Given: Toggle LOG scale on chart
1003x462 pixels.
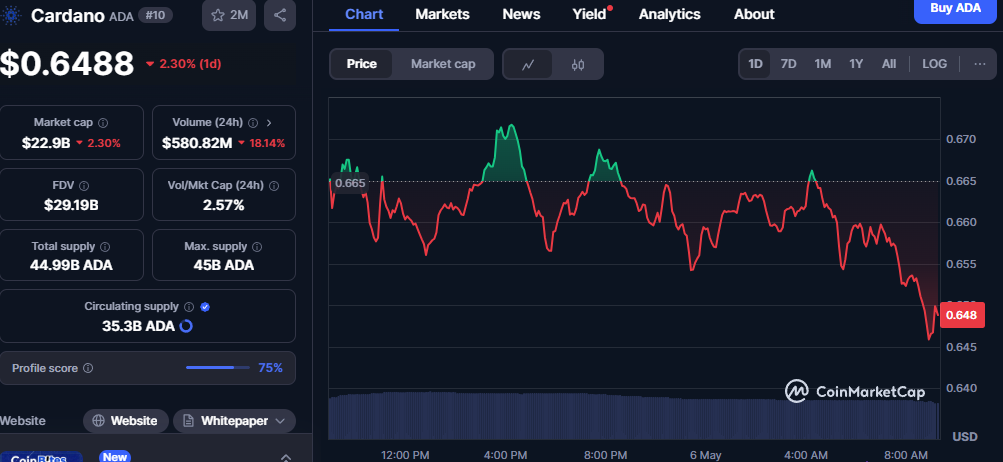Looking at the screenshot, I should (x=935, y=64).
